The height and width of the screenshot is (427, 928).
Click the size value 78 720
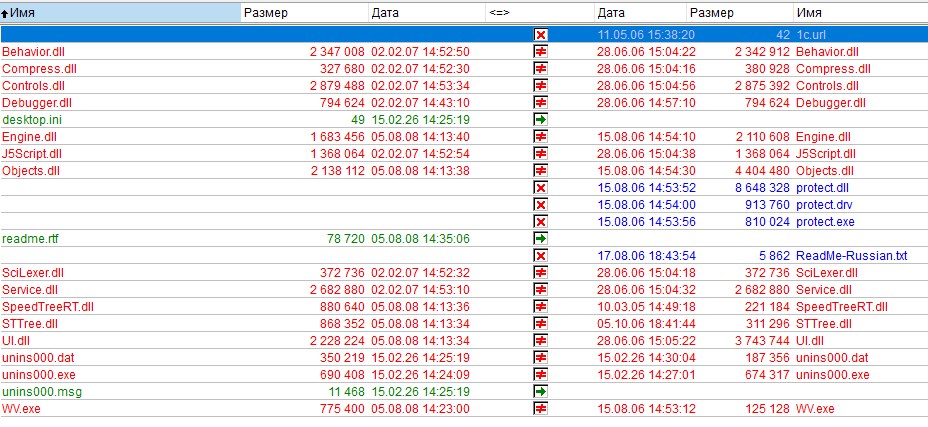point(346,239)
